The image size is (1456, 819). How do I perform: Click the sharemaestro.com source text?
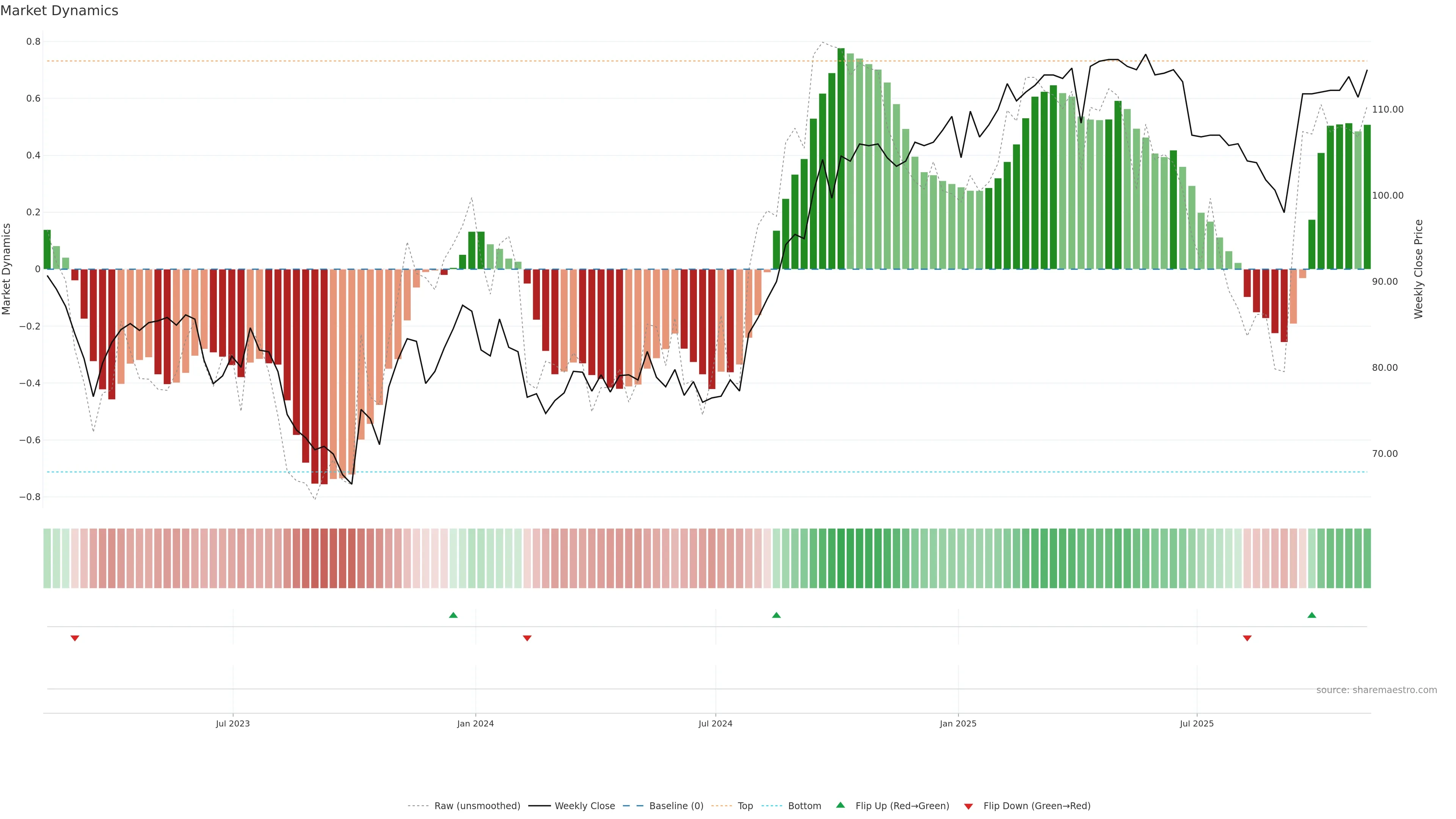point(1376,690)
